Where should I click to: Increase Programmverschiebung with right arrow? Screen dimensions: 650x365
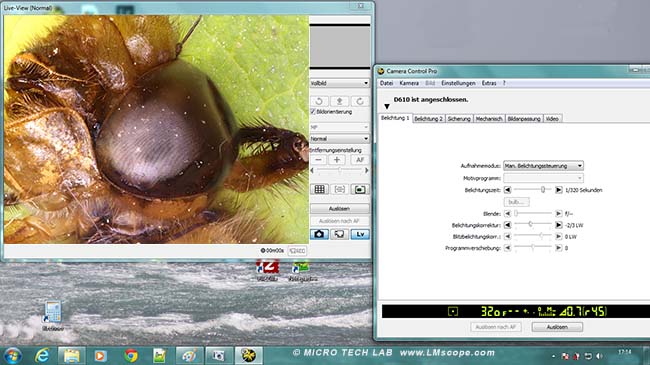pyautogui.click(x=558, y=248)
